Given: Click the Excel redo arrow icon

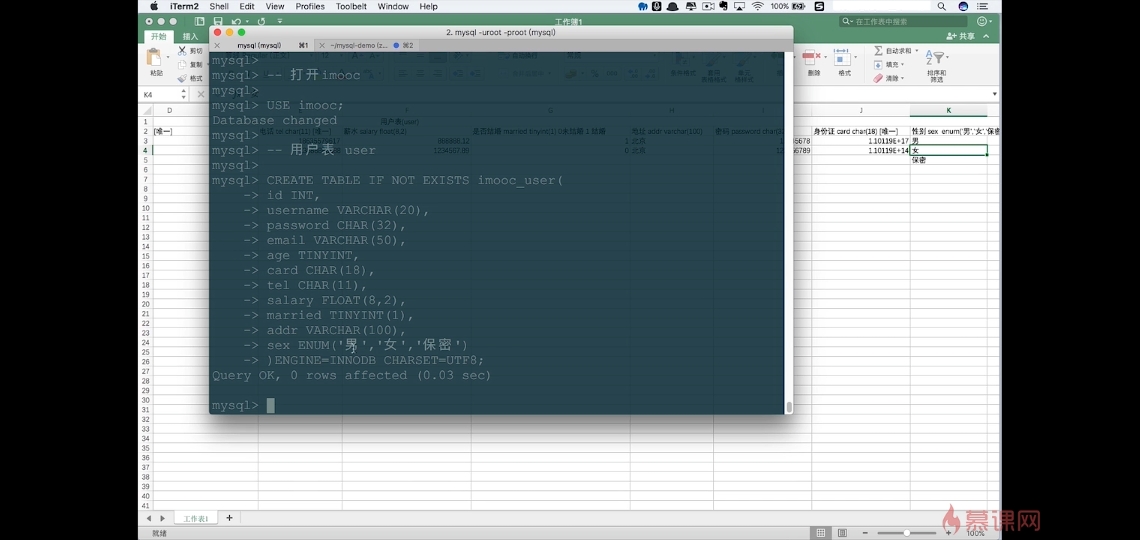Looking at the screenshot, I should [x=261, y=22].
